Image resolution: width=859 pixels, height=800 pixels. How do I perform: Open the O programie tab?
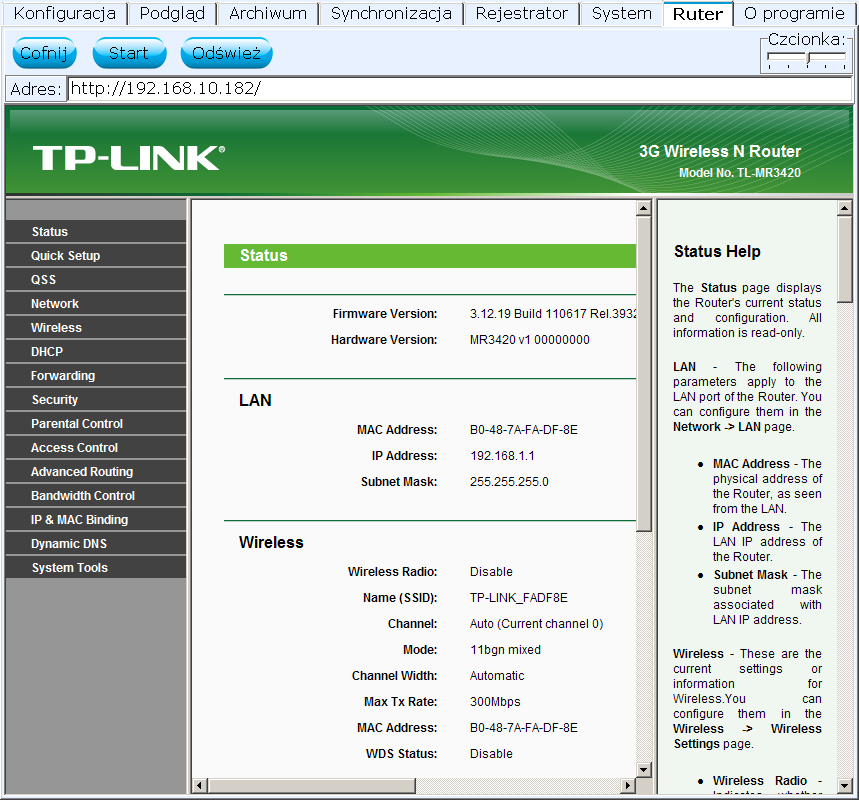[x=794, y=13]
